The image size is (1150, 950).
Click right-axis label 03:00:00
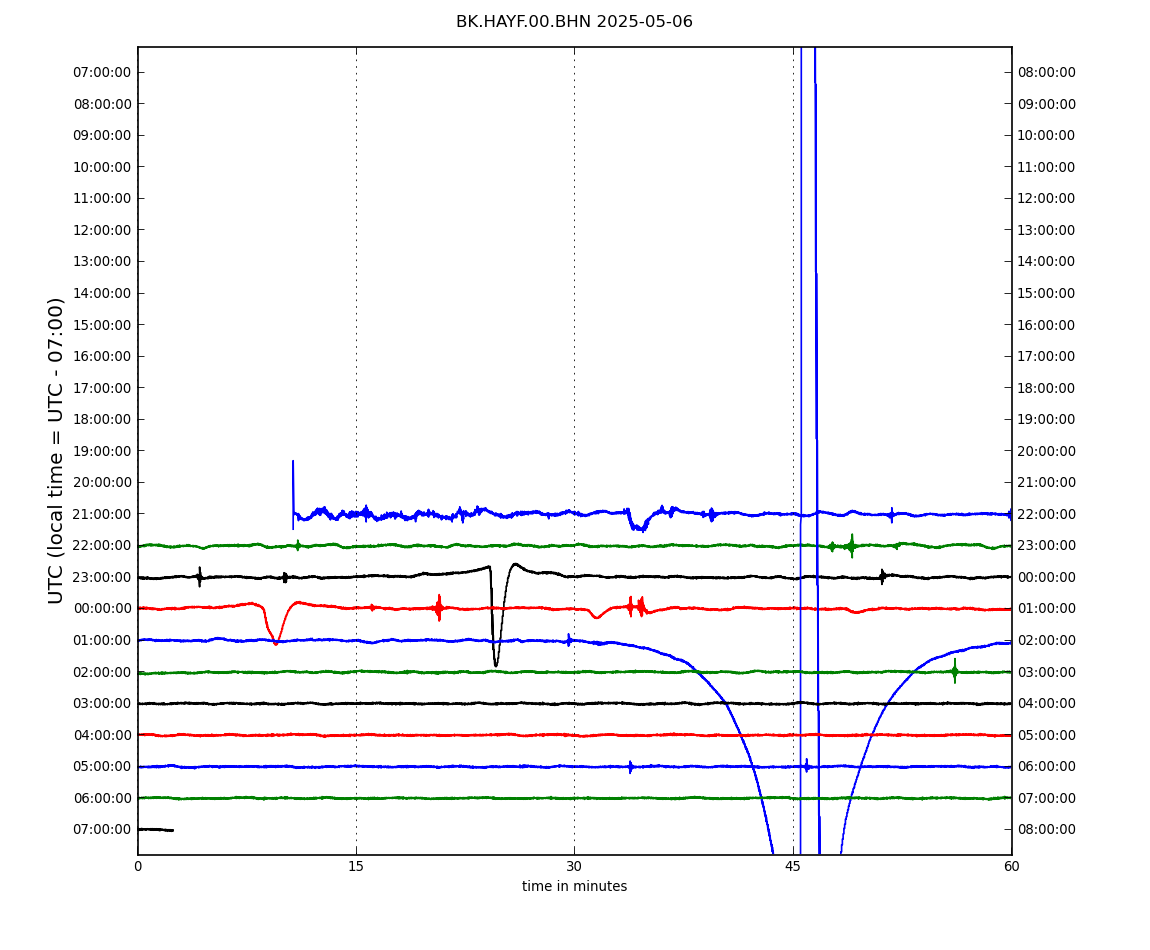(x=1047, y=672)
